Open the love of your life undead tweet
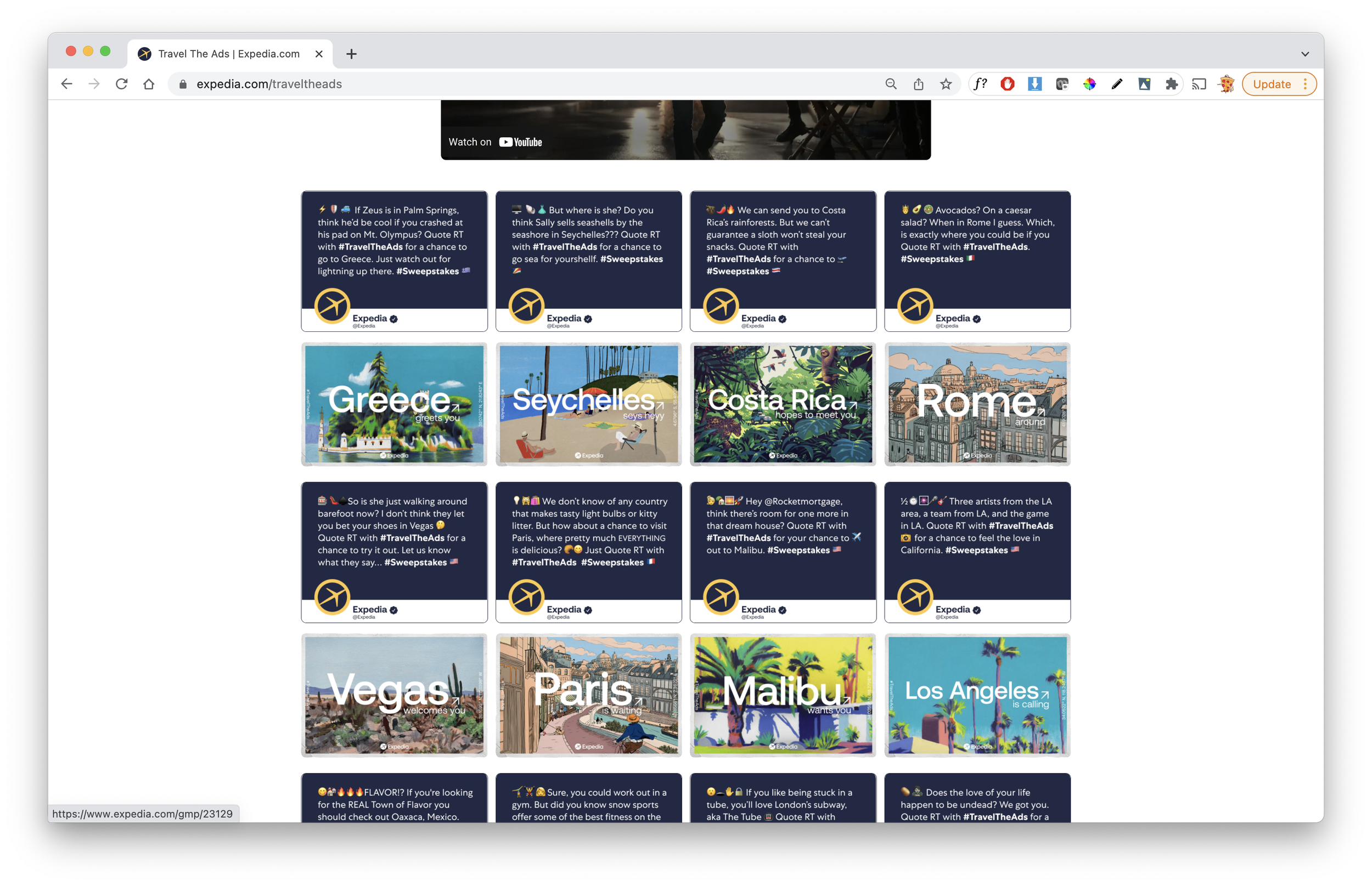Screen dimensions: 1372x886 tap(977, 799)
